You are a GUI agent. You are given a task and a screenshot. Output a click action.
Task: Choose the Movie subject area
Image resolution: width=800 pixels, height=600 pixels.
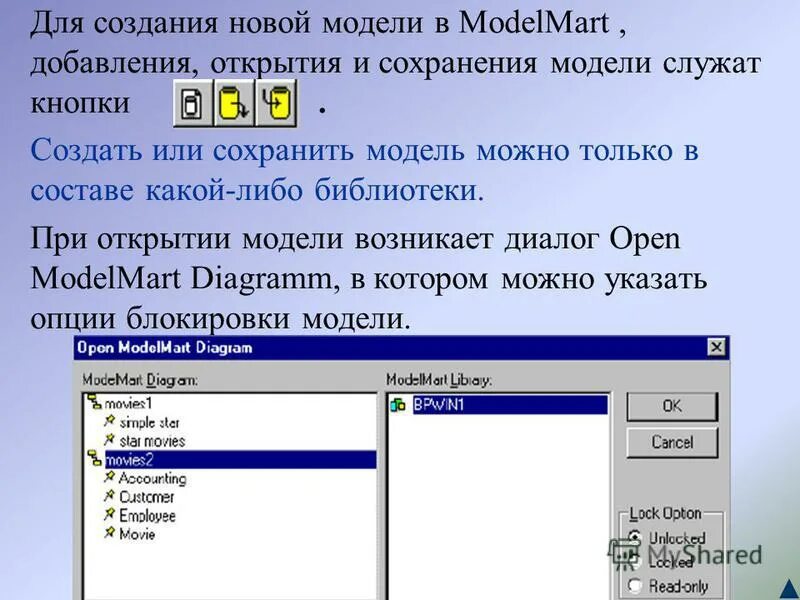(137, 534)
